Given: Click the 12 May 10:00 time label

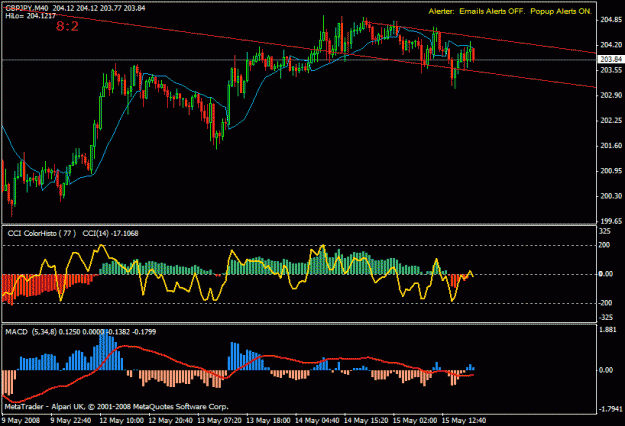Looking at the screenshot, I should pos(121,420).
